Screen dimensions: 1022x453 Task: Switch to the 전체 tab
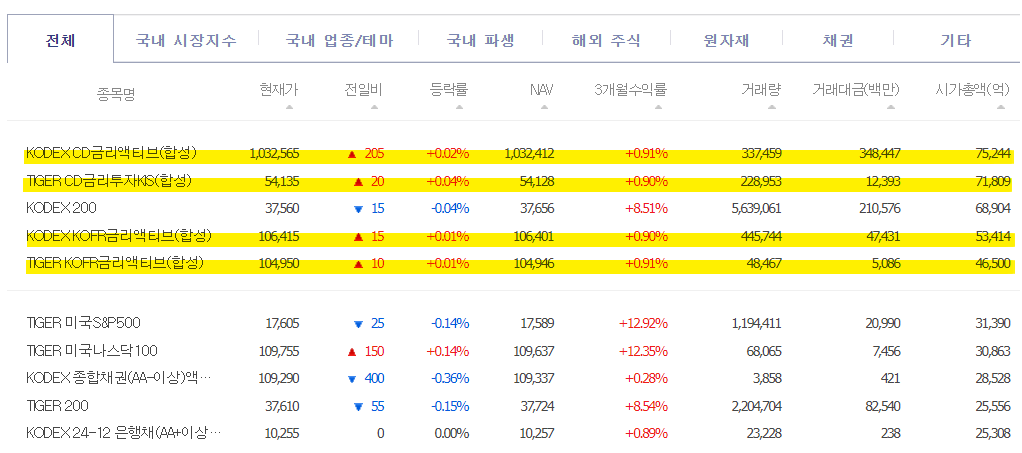(61, 40)
